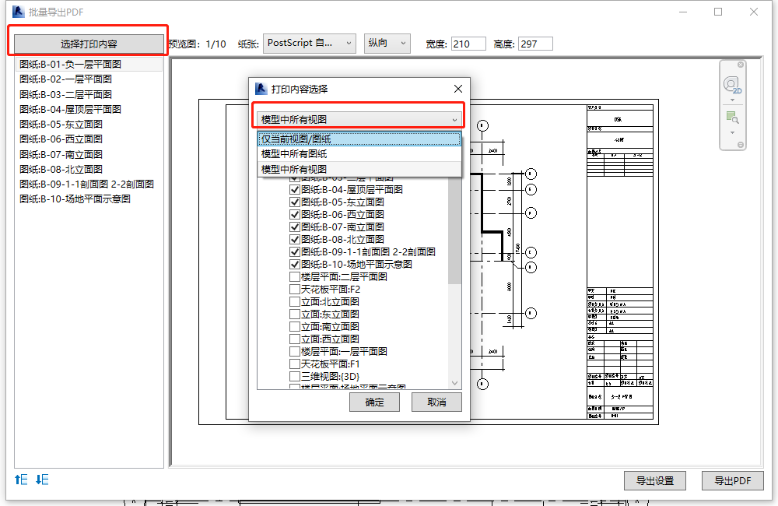The width and height of the screenshot is (778, 506).
Task: Uncheck 图纸:B-10-场地平面示意图 checkbox
Action: tap(295, 264)
